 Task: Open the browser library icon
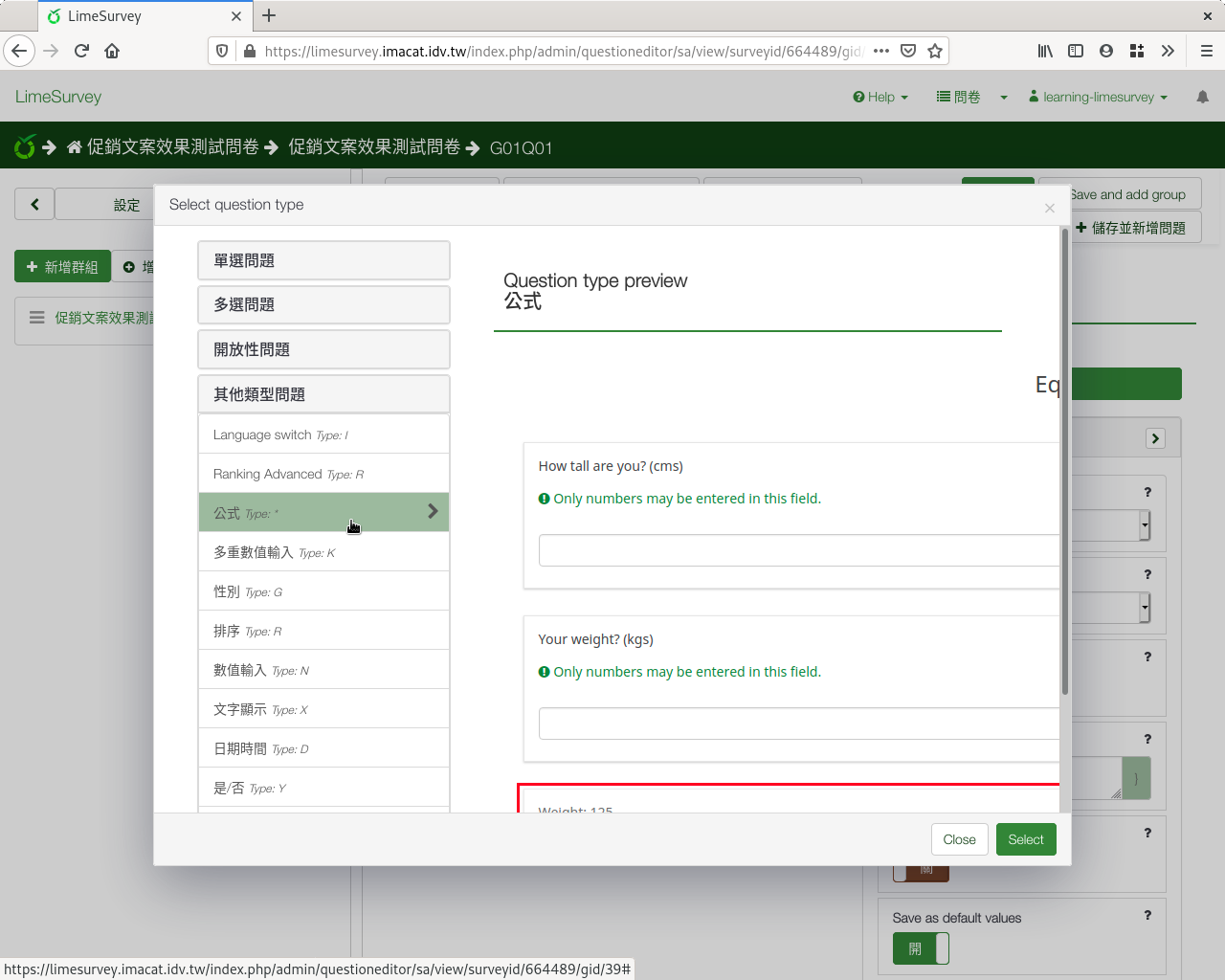point(1045,51)
